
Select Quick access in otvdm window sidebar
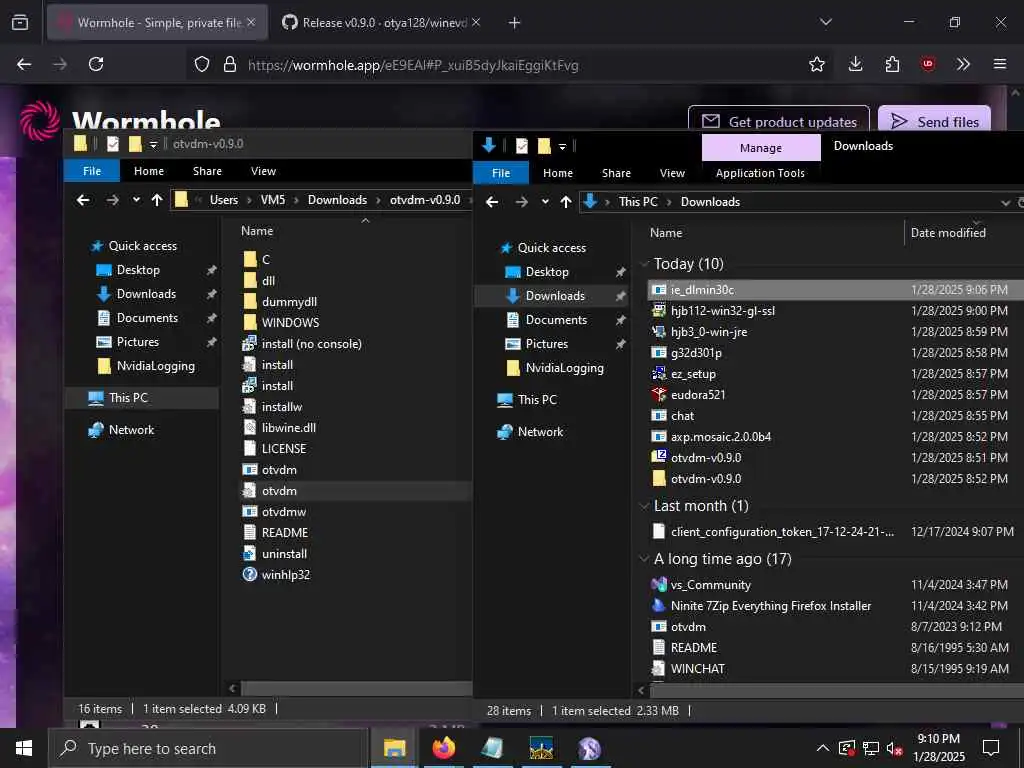click(x=142, y=246)
